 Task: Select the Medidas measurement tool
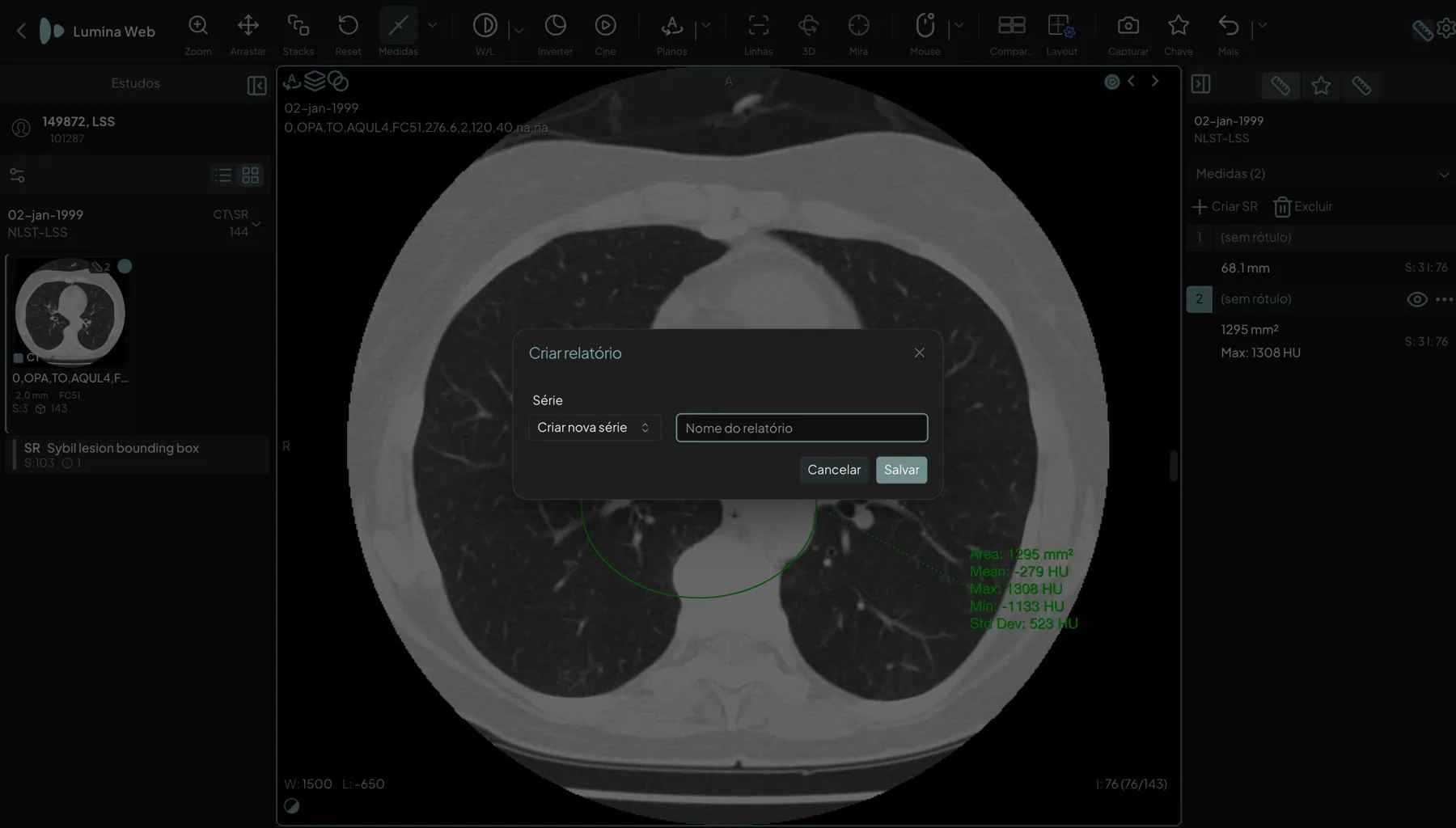(x=398, y=32)
